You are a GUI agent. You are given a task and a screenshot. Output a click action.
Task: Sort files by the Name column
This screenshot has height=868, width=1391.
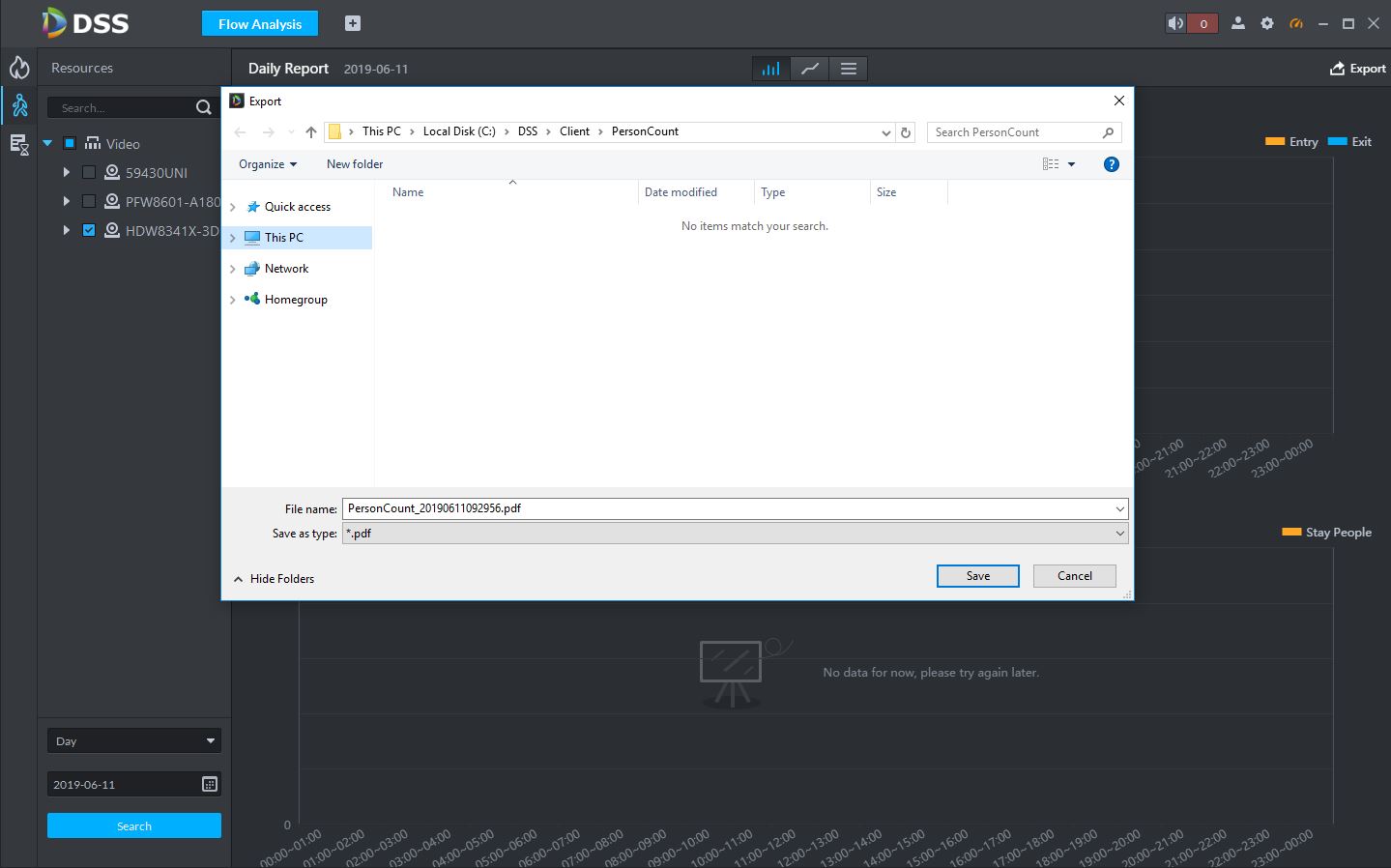click(408, 192)
